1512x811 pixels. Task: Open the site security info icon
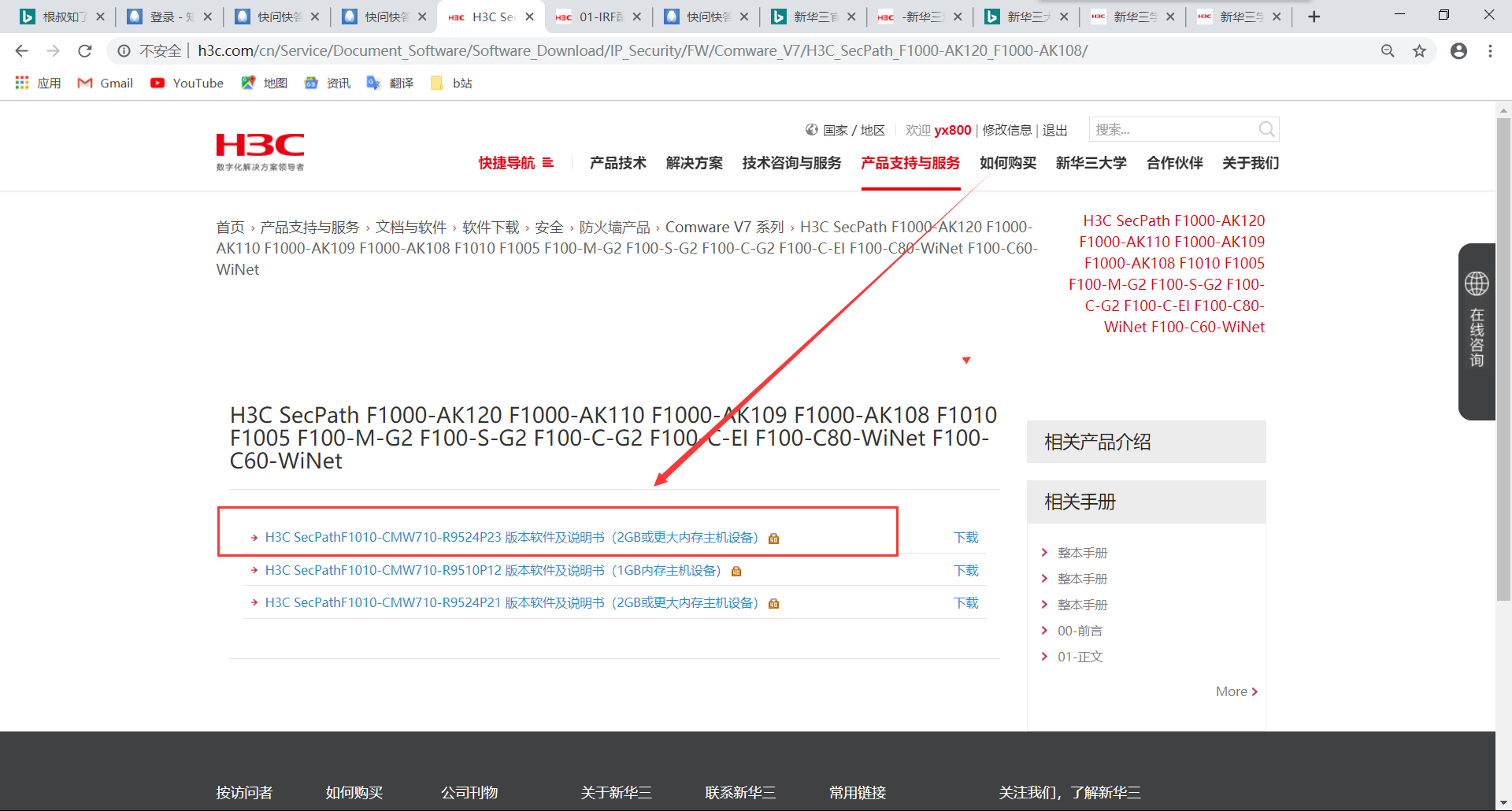tap(124, 51)
